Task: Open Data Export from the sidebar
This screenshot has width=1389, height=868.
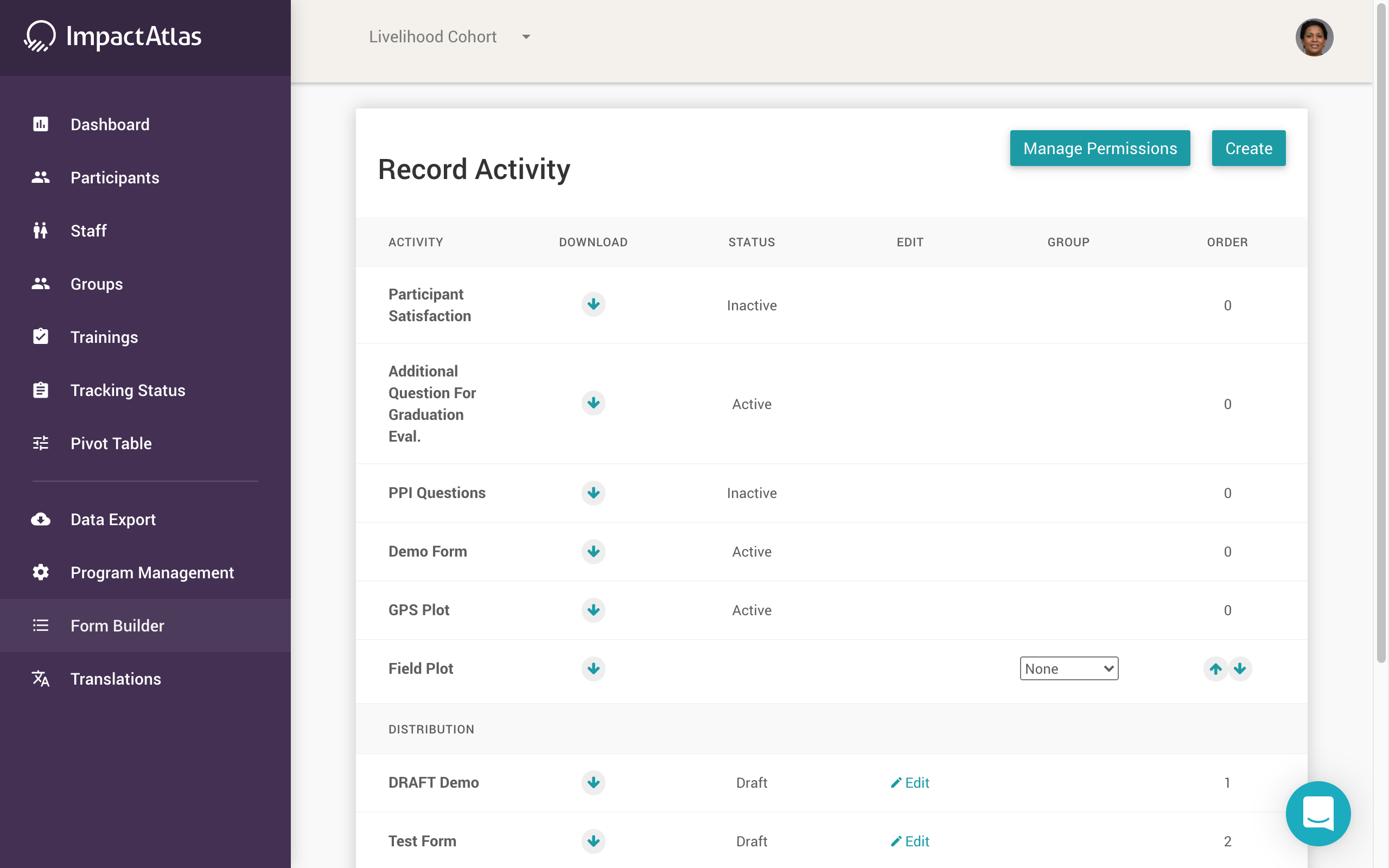Action: [113, 519]
